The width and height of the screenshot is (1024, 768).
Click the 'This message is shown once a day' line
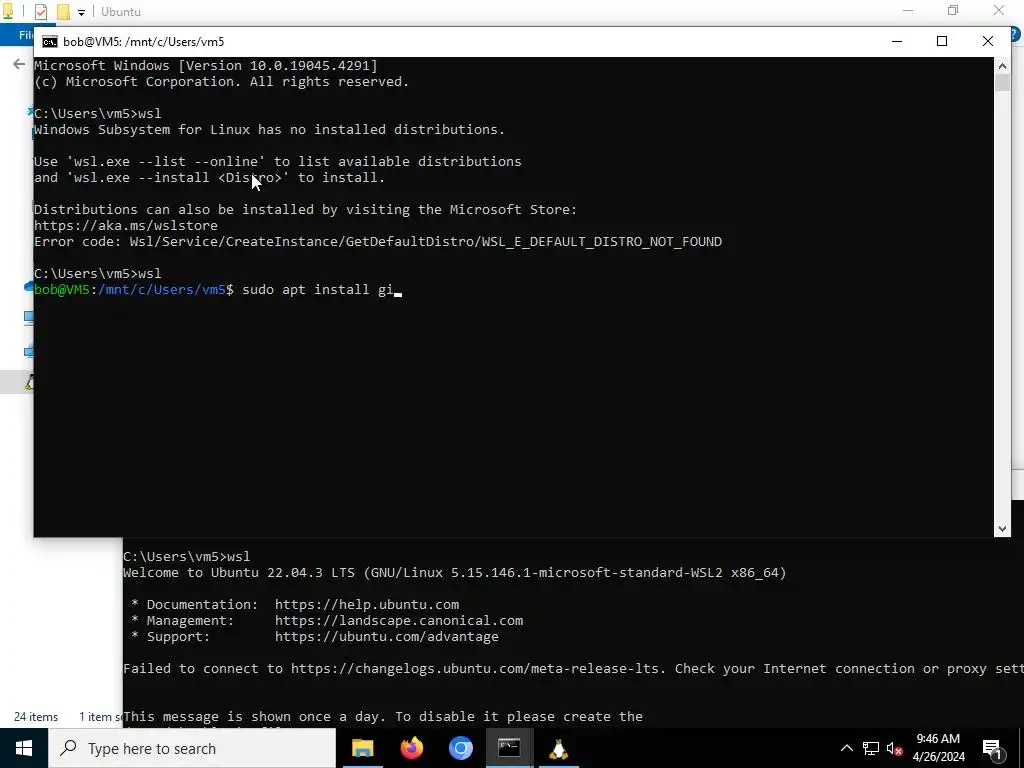[x=383, y=717]
